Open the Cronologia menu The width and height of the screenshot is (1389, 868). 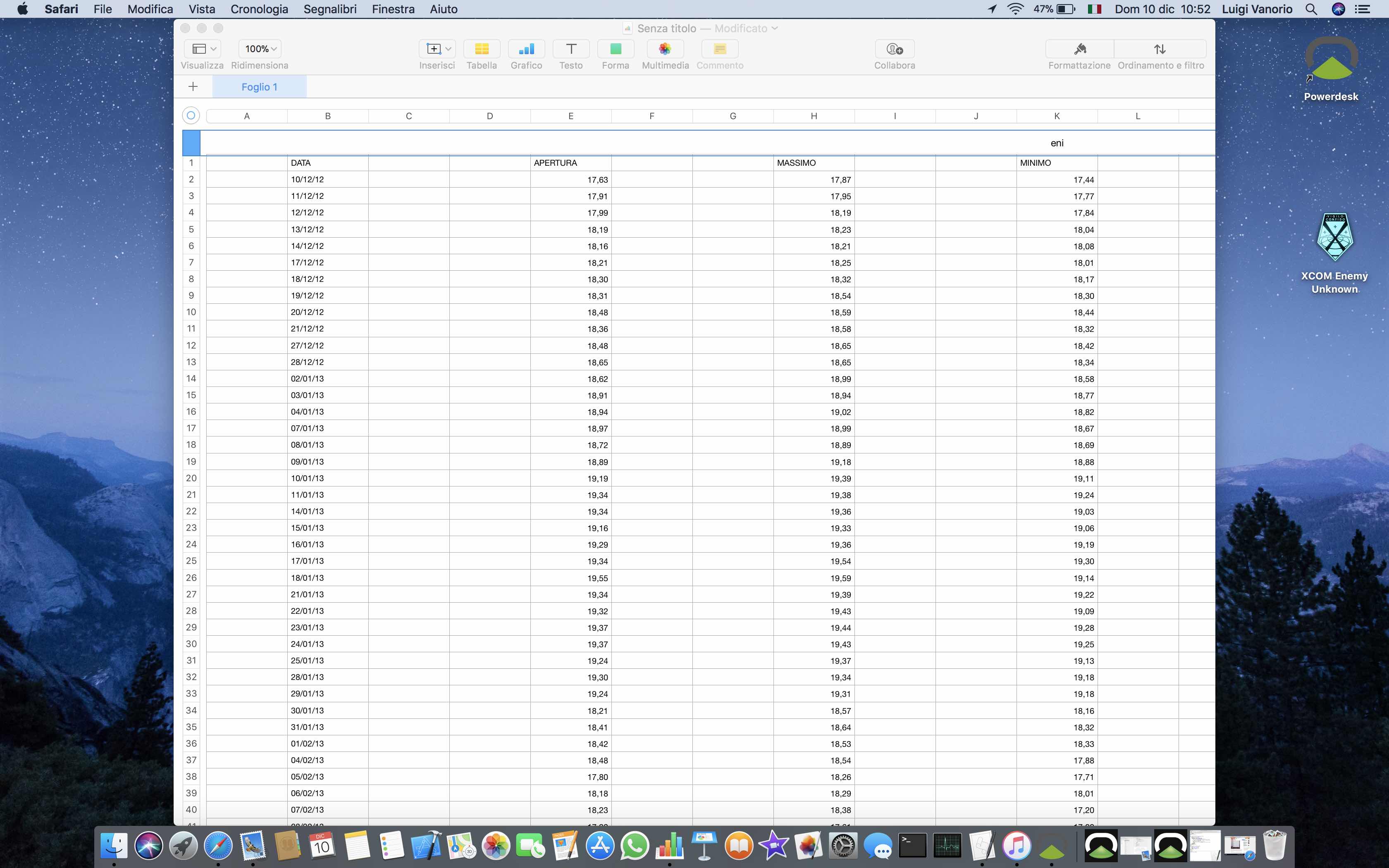tap(260, 9)
